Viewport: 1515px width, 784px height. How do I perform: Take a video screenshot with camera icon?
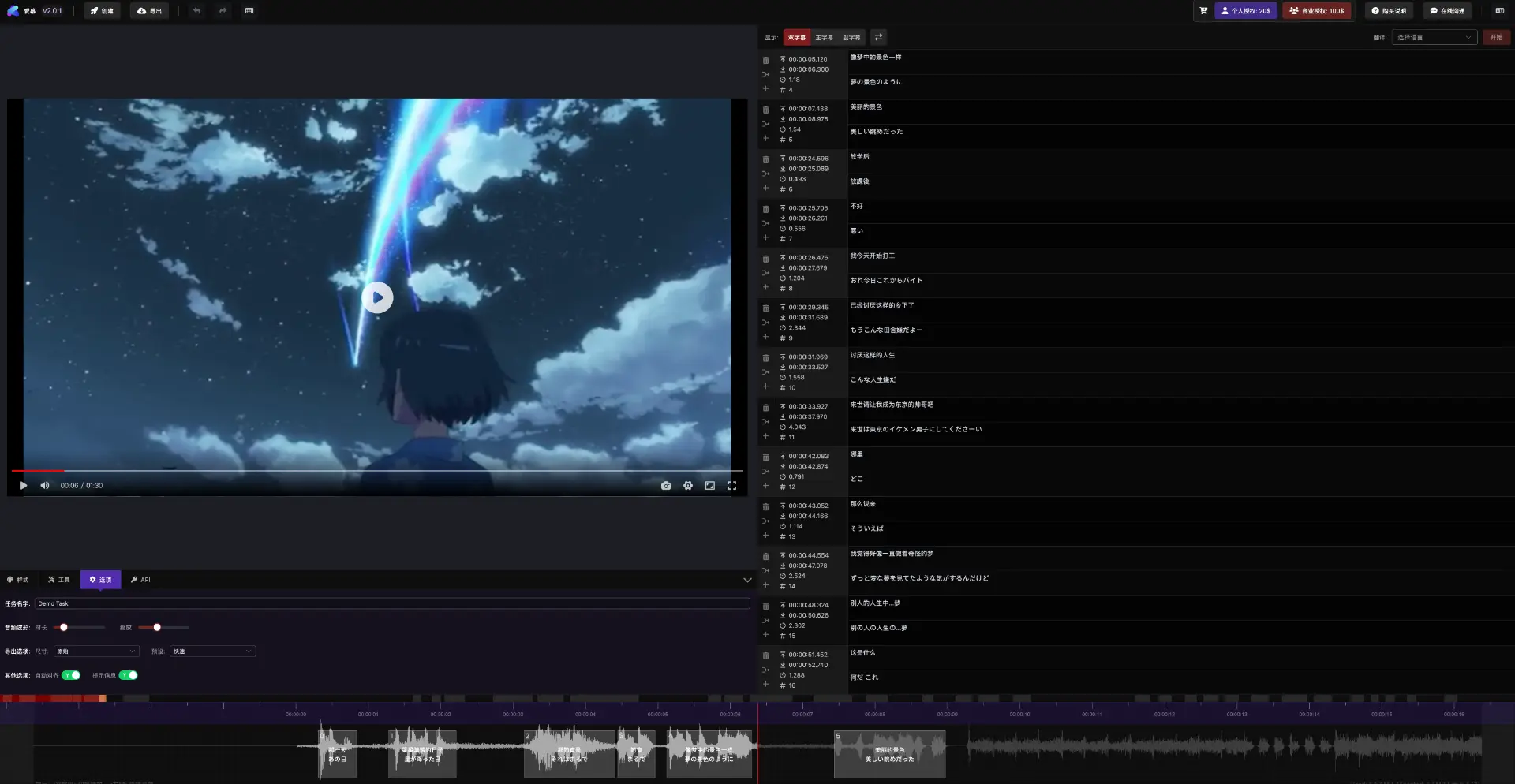pyautogui.click(x=666, y=486)
